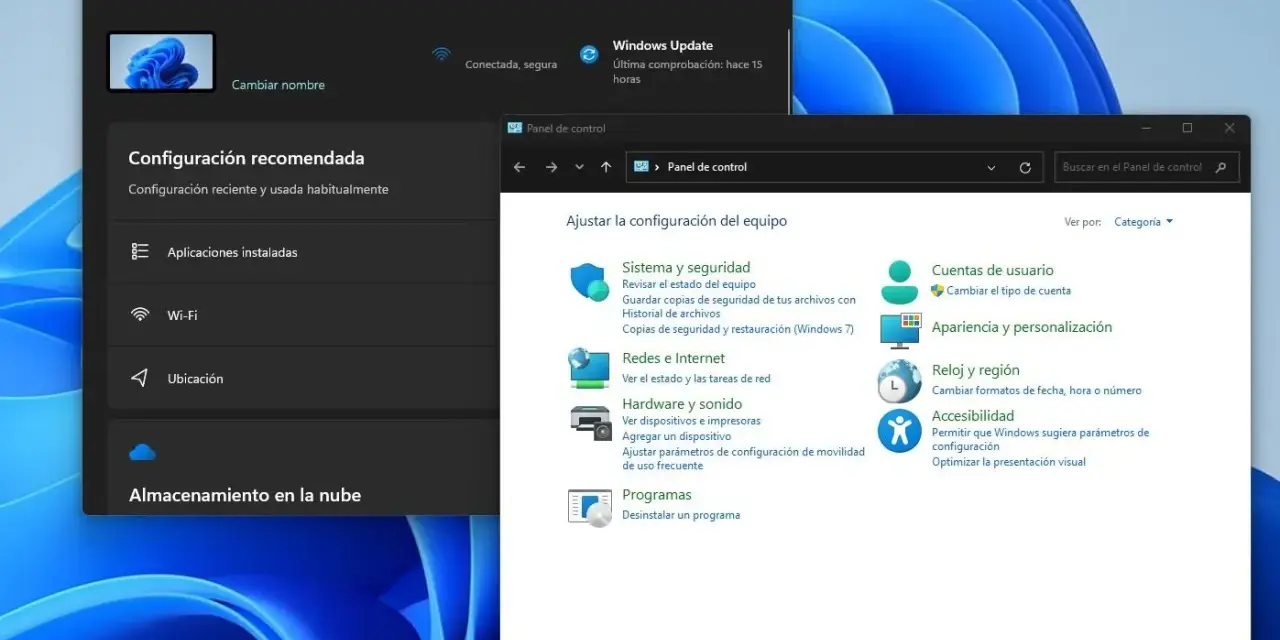Screen dimensions: 1280x640
Task: Open Hardware y sonido category
Action: pyautogui.click(x=682, y=404)
